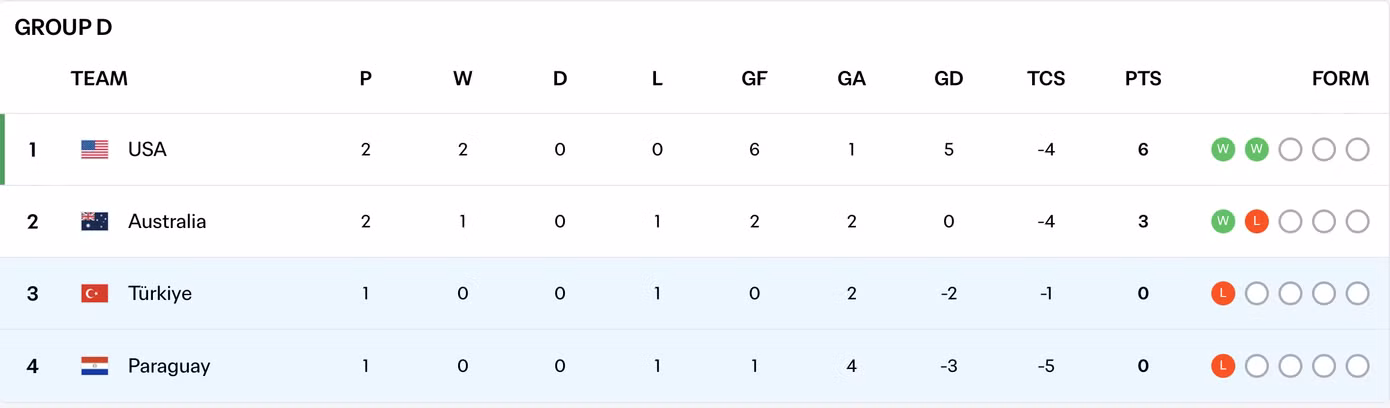
Task: Open the Türkiye team link
Action: pyautogui.click(x=160, y=293)
